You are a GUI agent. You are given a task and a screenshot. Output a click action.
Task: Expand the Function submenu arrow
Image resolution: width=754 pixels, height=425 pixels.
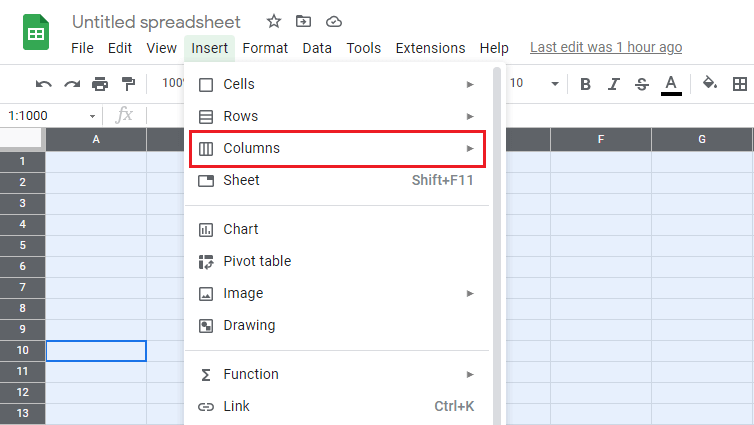tap(470, 374)
